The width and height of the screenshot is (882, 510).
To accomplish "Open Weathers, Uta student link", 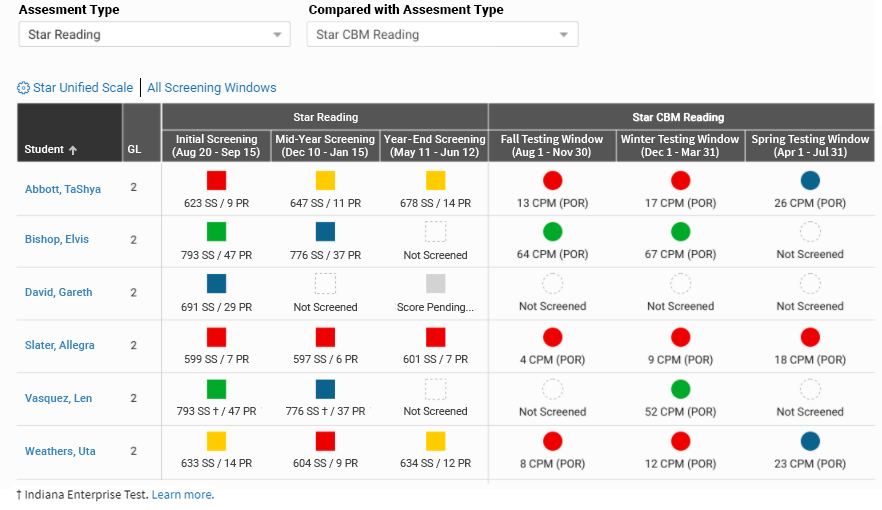I will coord(60,451).
